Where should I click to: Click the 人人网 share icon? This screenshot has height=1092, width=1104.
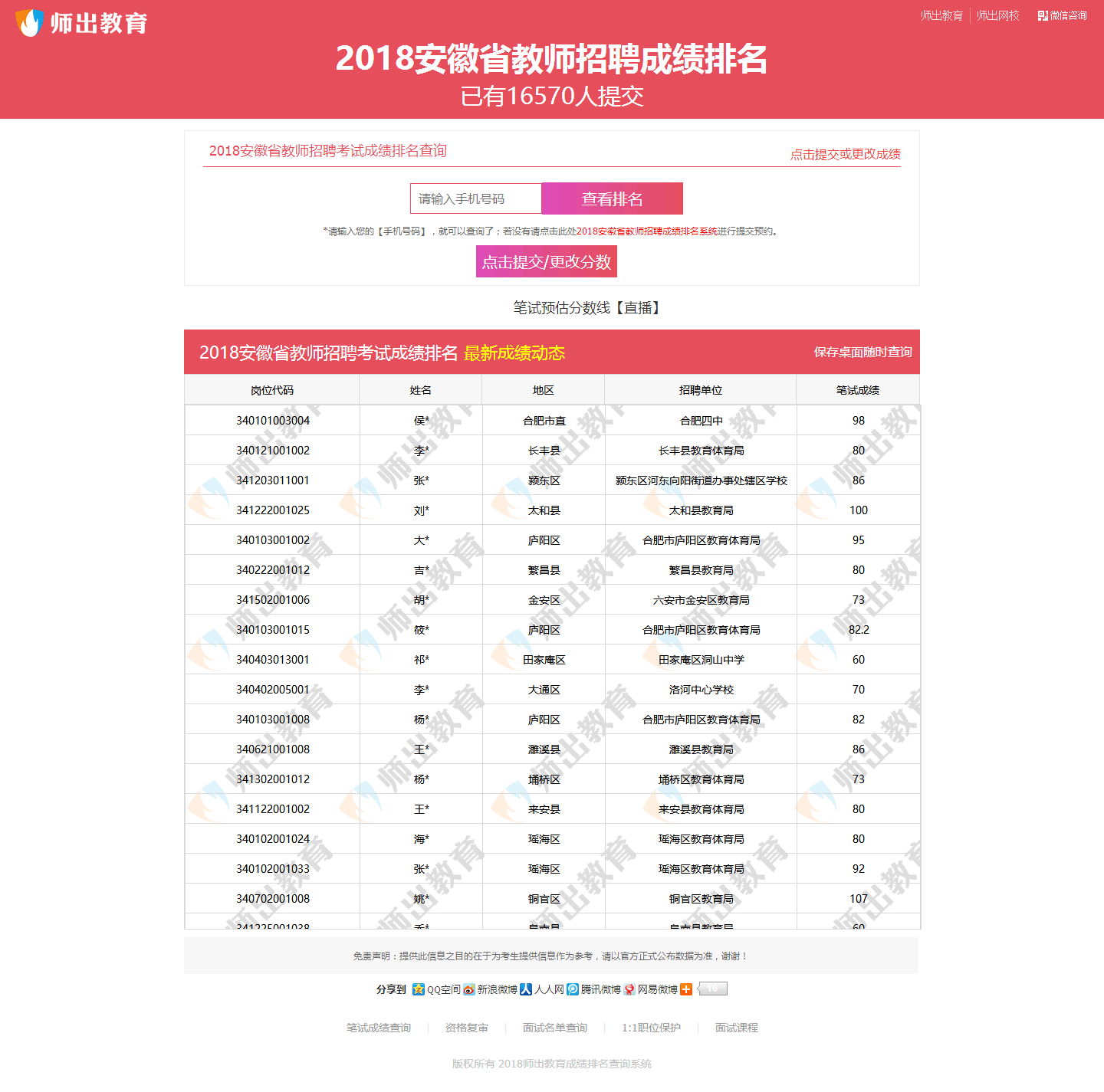point(526,989)
